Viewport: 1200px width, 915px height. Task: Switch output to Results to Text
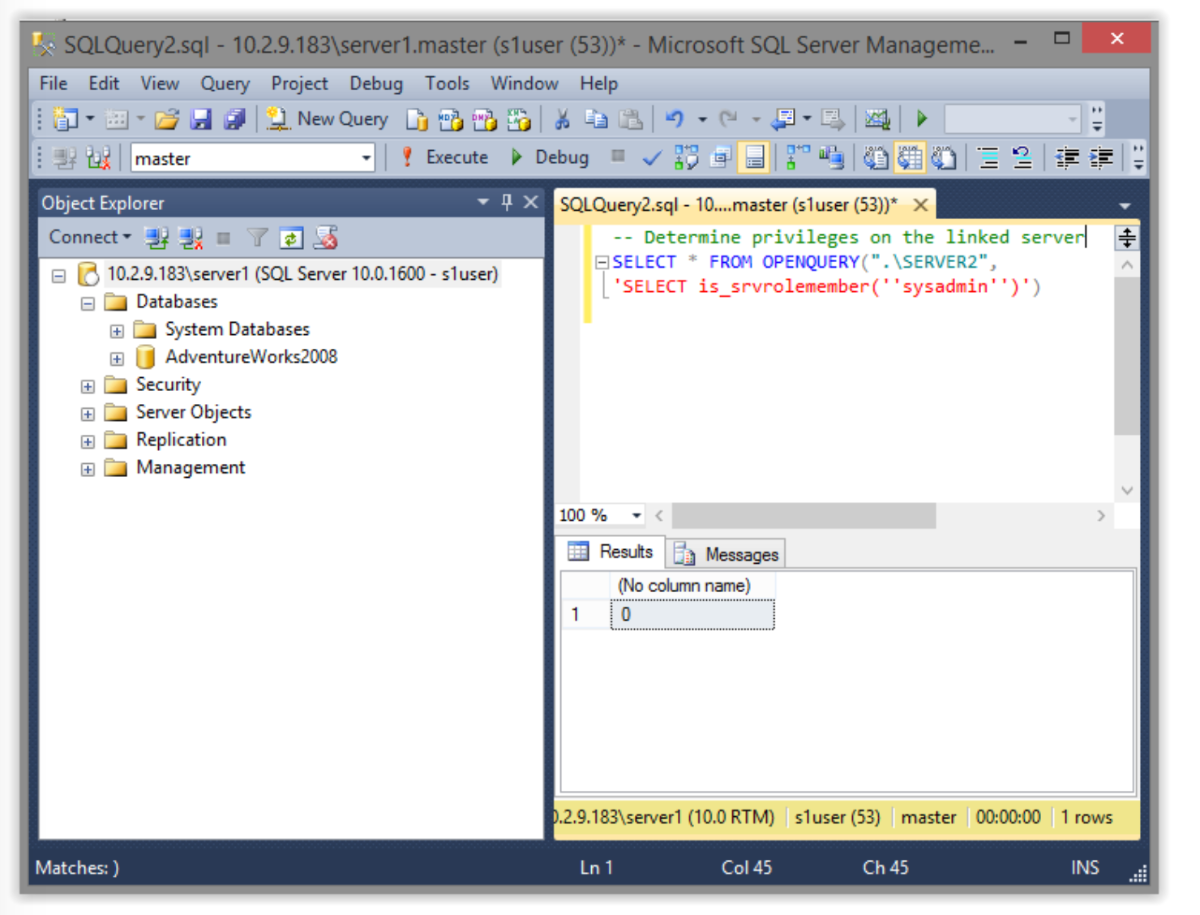click(875, 158)
